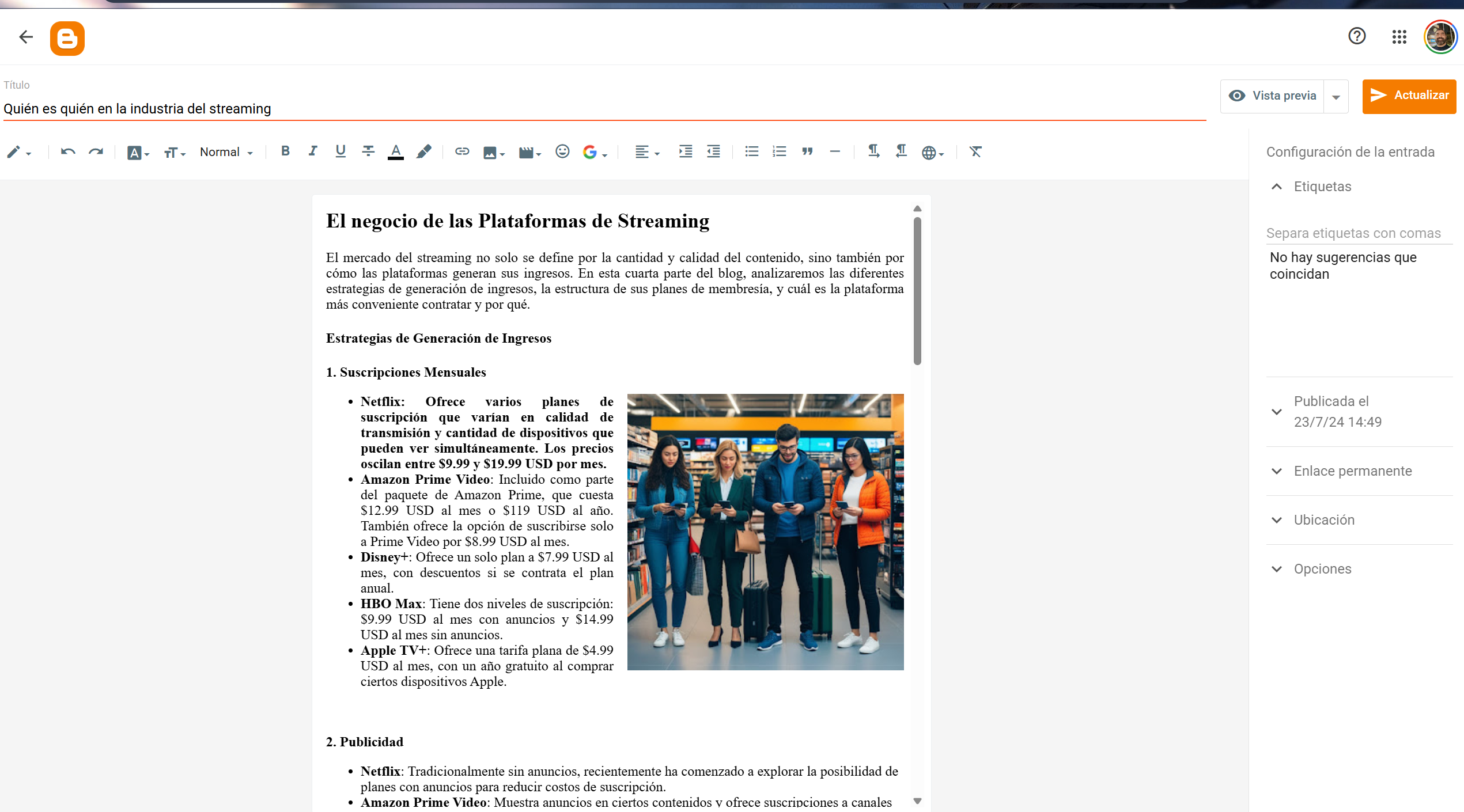Toggle the bulleted list
This screenshot has height=812, width=1464.
tap(751, 151)
